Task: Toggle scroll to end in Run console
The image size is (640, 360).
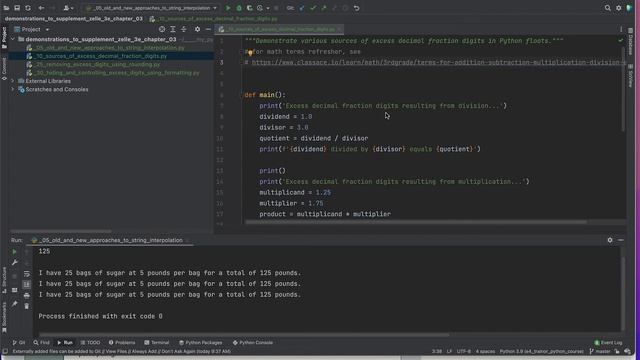Action: [27, 284]
